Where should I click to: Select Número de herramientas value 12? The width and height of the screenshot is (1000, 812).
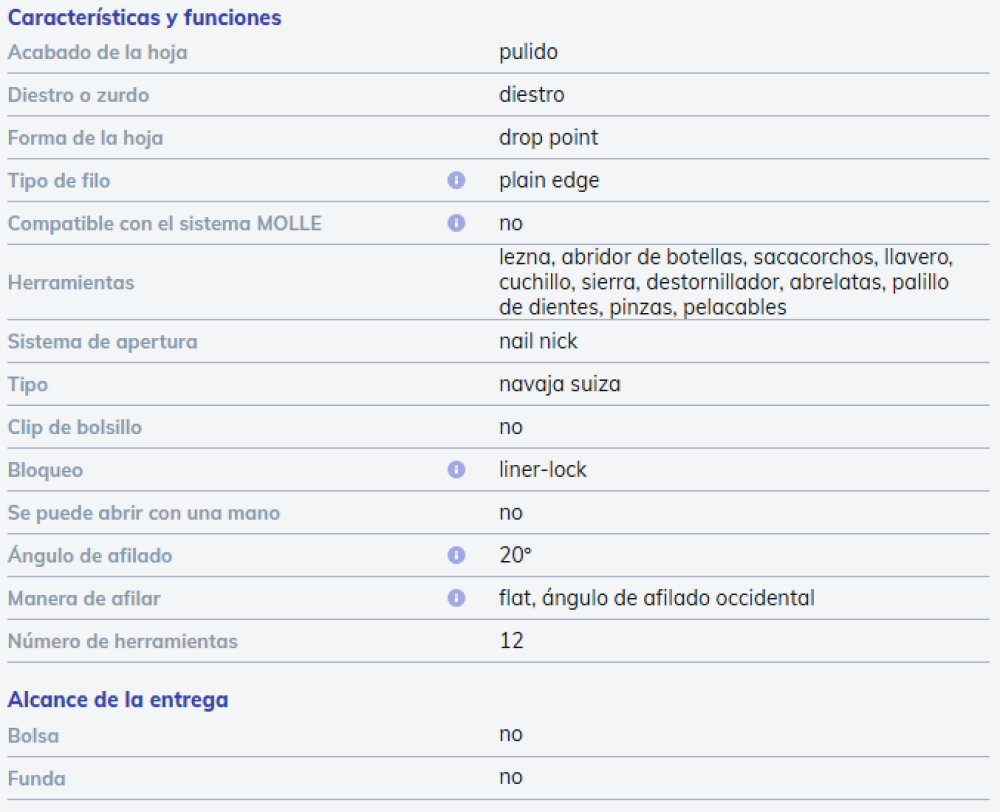coord(511,640)
